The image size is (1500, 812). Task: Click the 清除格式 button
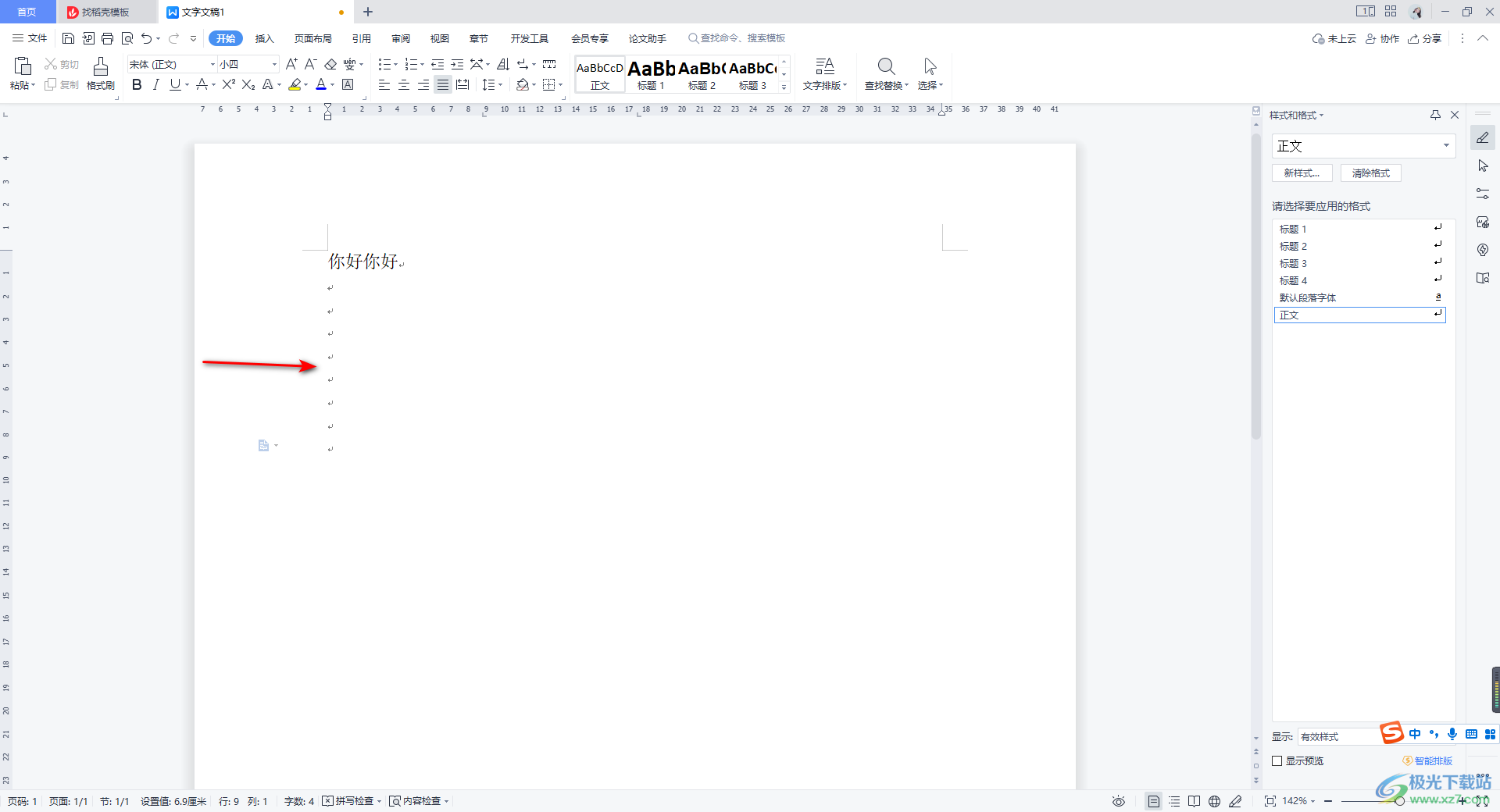[x=1371, y=173]
